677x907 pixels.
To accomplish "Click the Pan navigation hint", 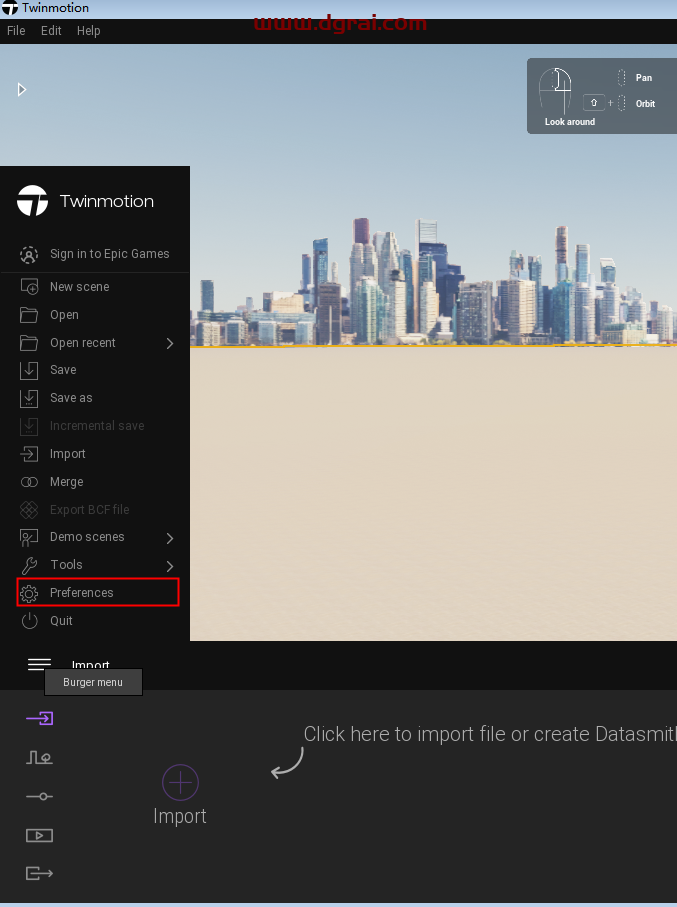I will click(x=644, y=78).
